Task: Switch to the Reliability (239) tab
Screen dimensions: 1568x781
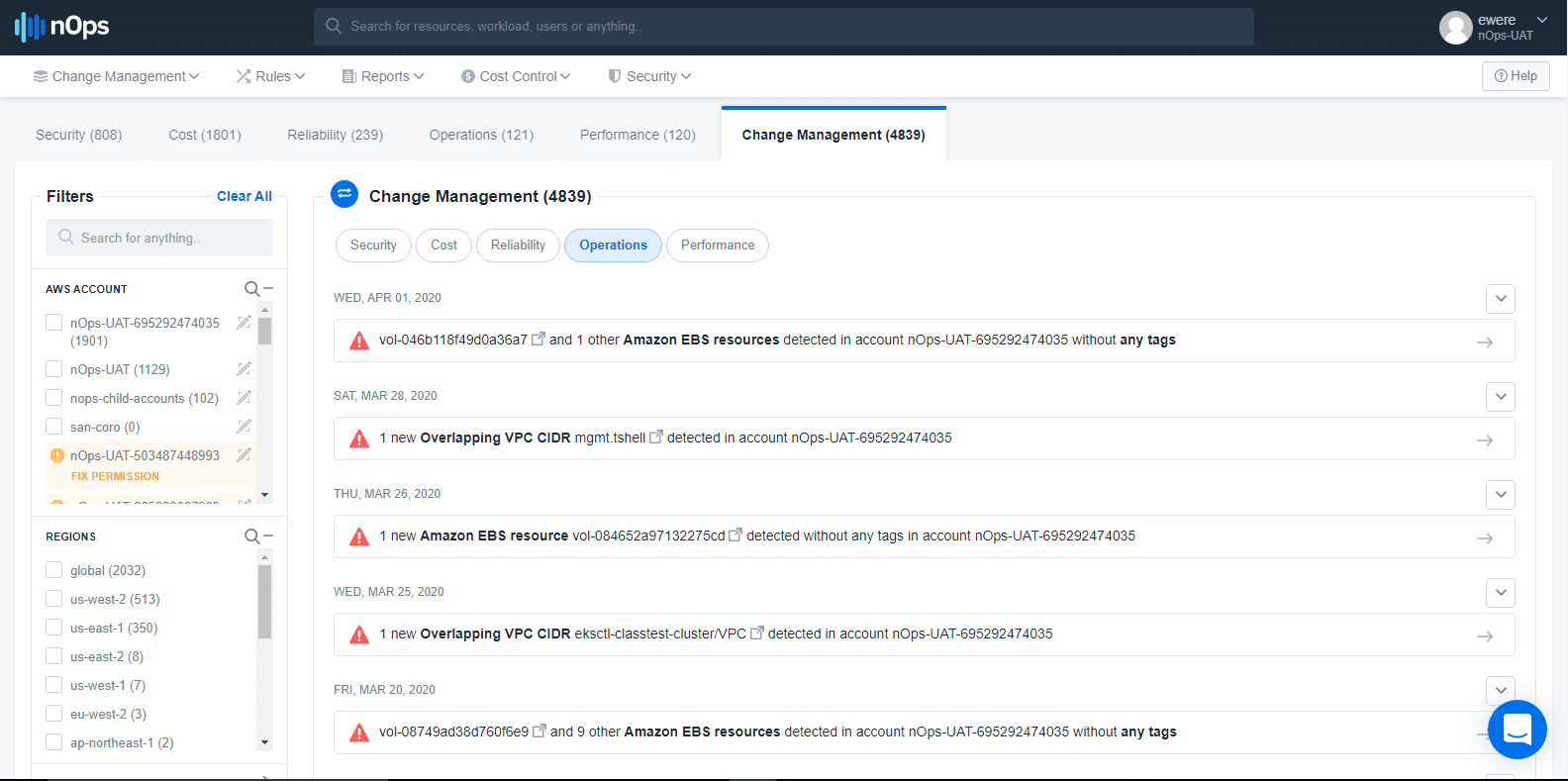Action: point(336,135)
